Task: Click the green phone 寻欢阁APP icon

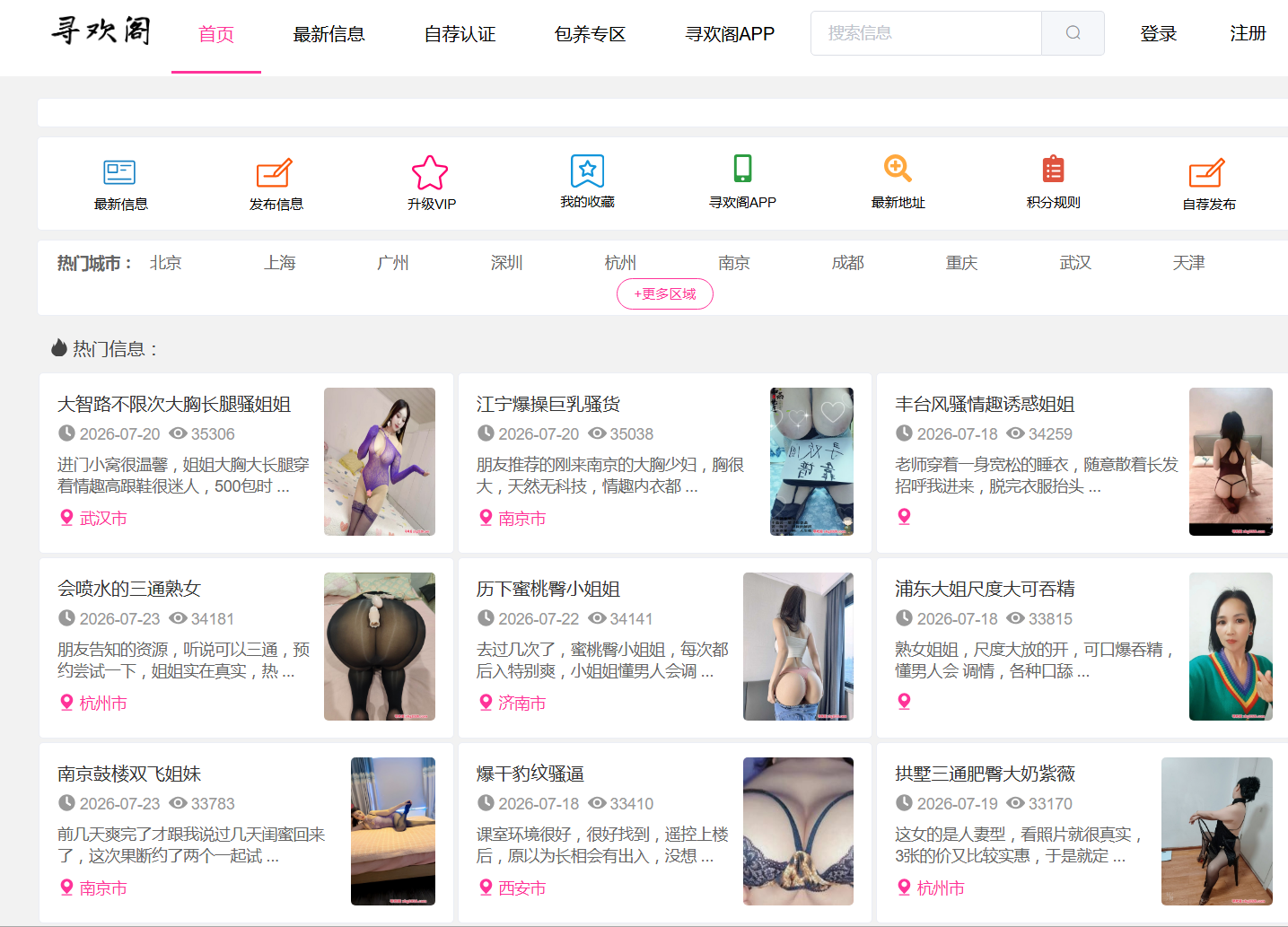Action: pos(742,169)
